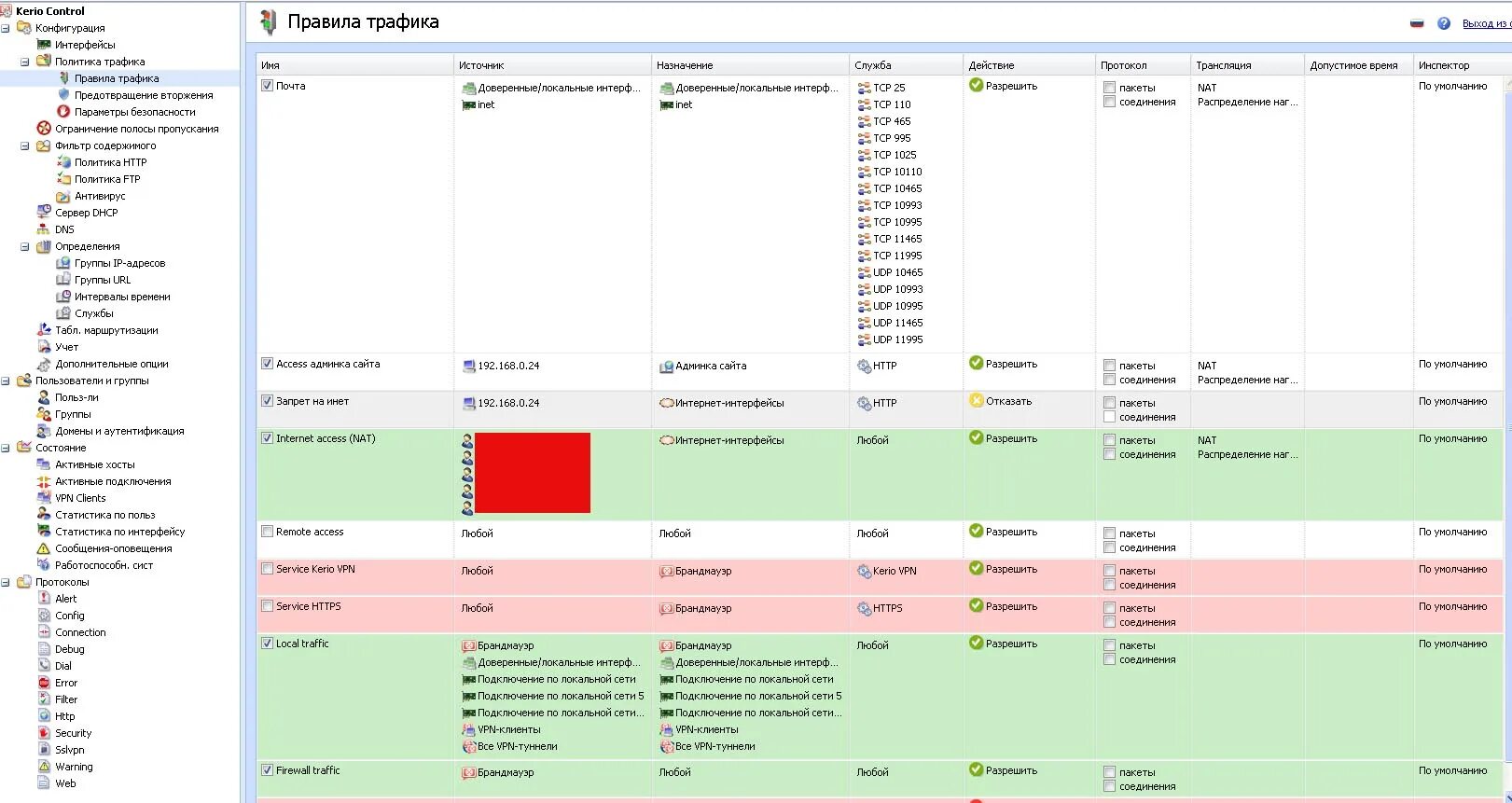Viewport: 1512px width, 803px height.
Task: Collapse the Пользователи и группы node
Action: click(x=6, y=381)
